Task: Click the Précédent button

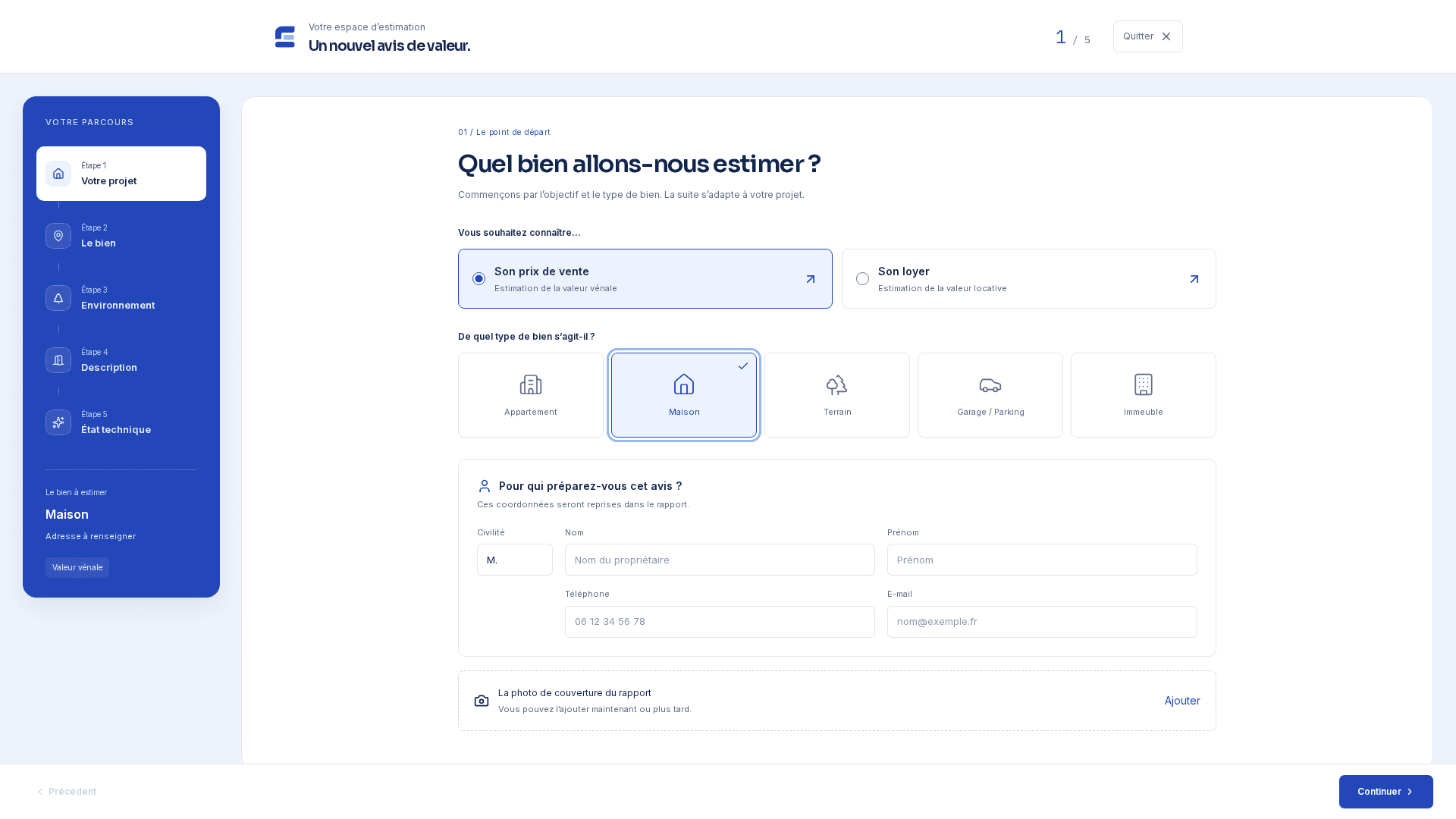Action: (x=67, y=792)
